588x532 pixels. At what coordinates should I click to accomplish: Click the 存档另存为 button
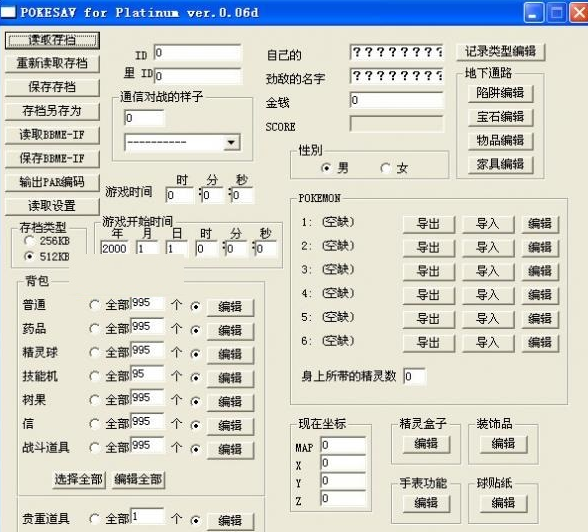point(52,111)
